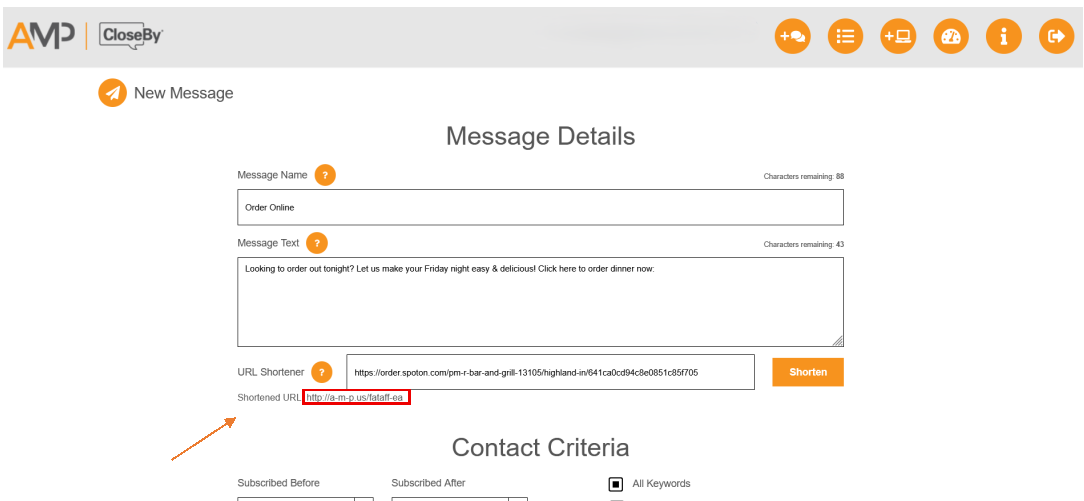Image resolution: width=1084 pixels, height=501 pixels.
Task: Open help for Message Text
Action: point(317,243)
